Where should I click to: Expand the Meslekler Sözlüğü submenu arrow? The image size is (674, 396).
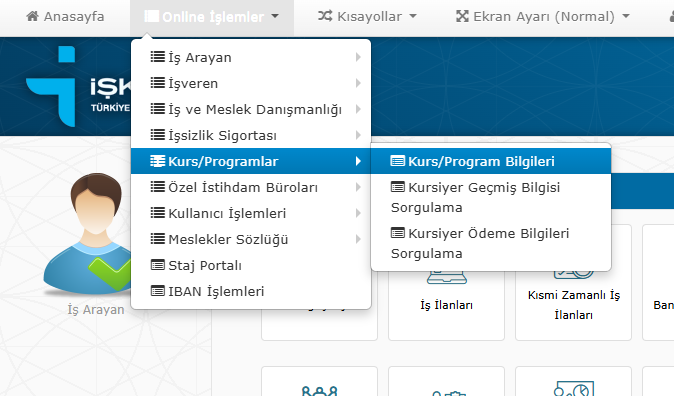(358, 239)
